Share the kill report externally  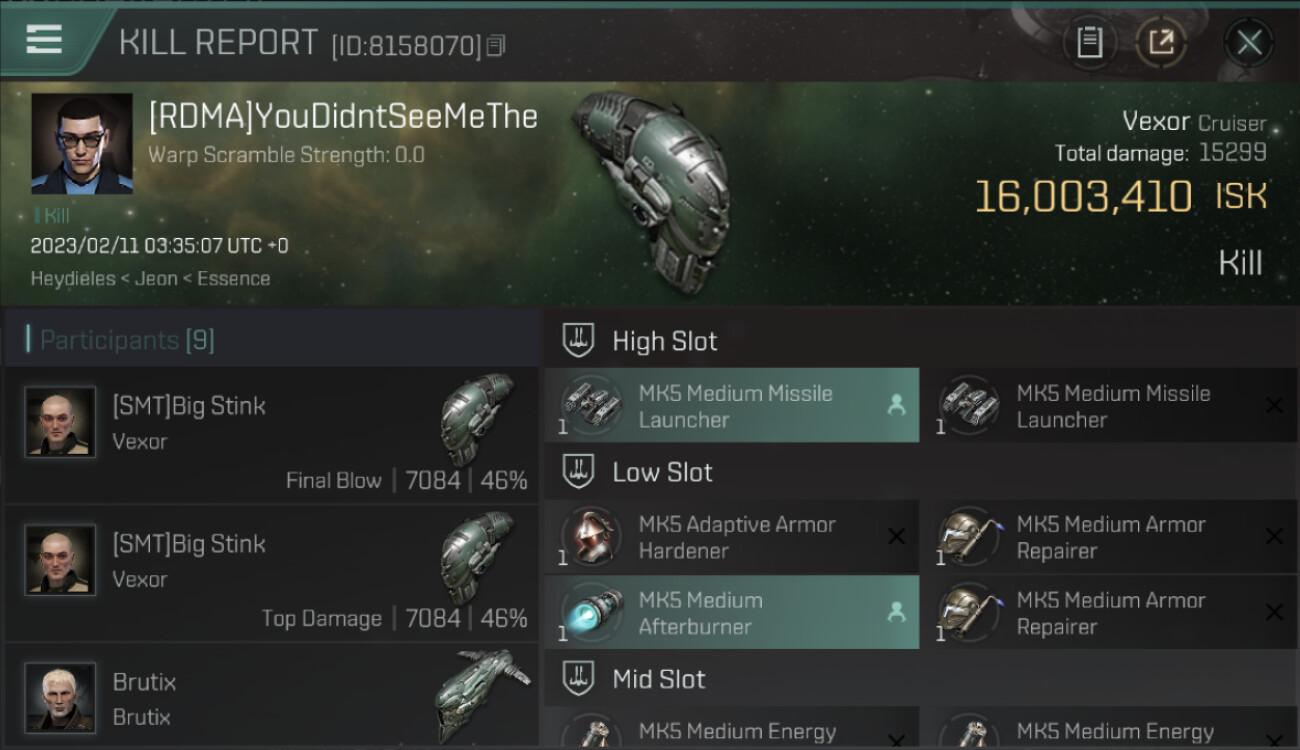1161,42
